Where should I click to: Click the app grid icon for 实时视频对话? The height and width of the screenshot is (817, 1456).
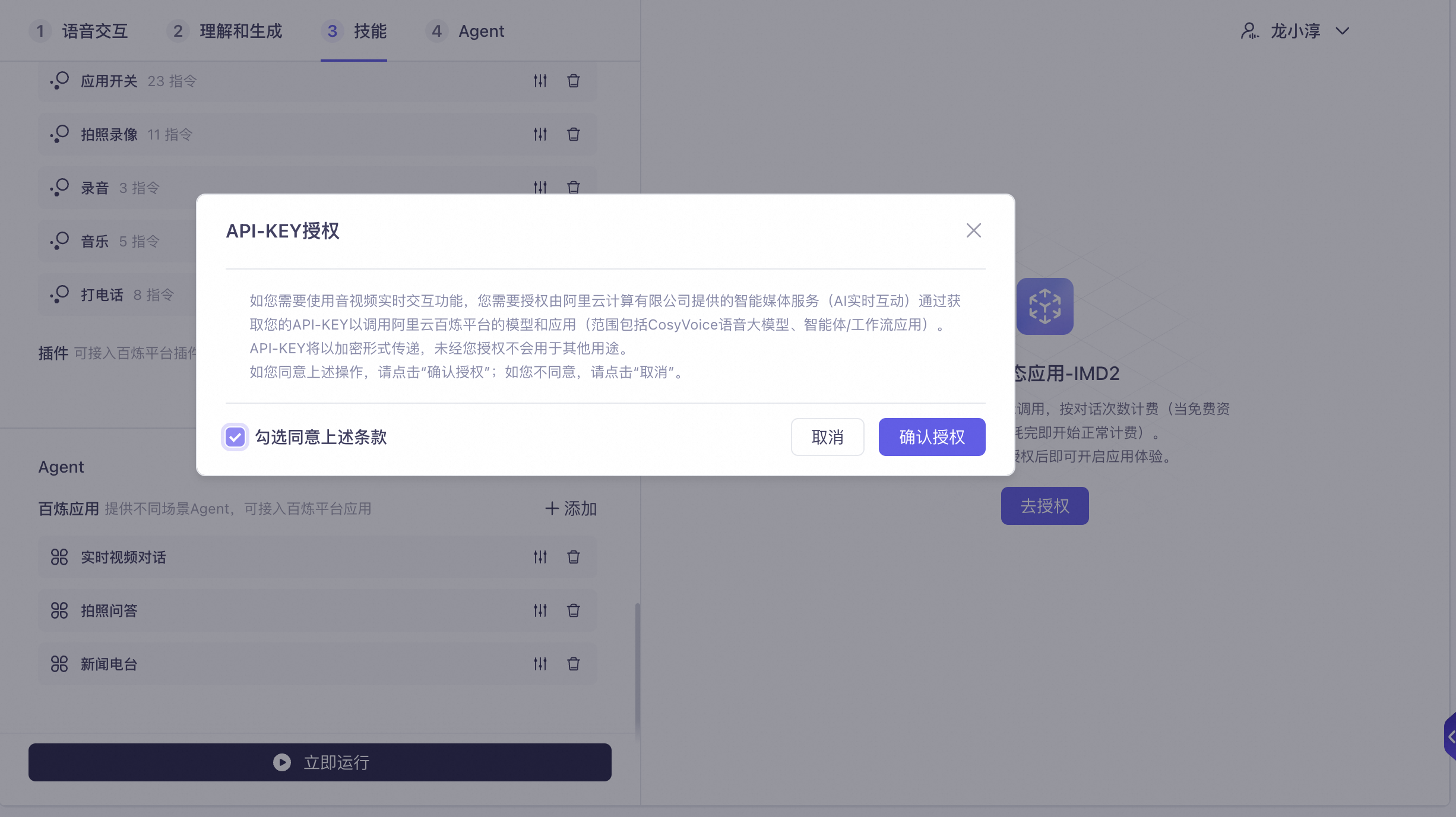(x=59, y=557)
